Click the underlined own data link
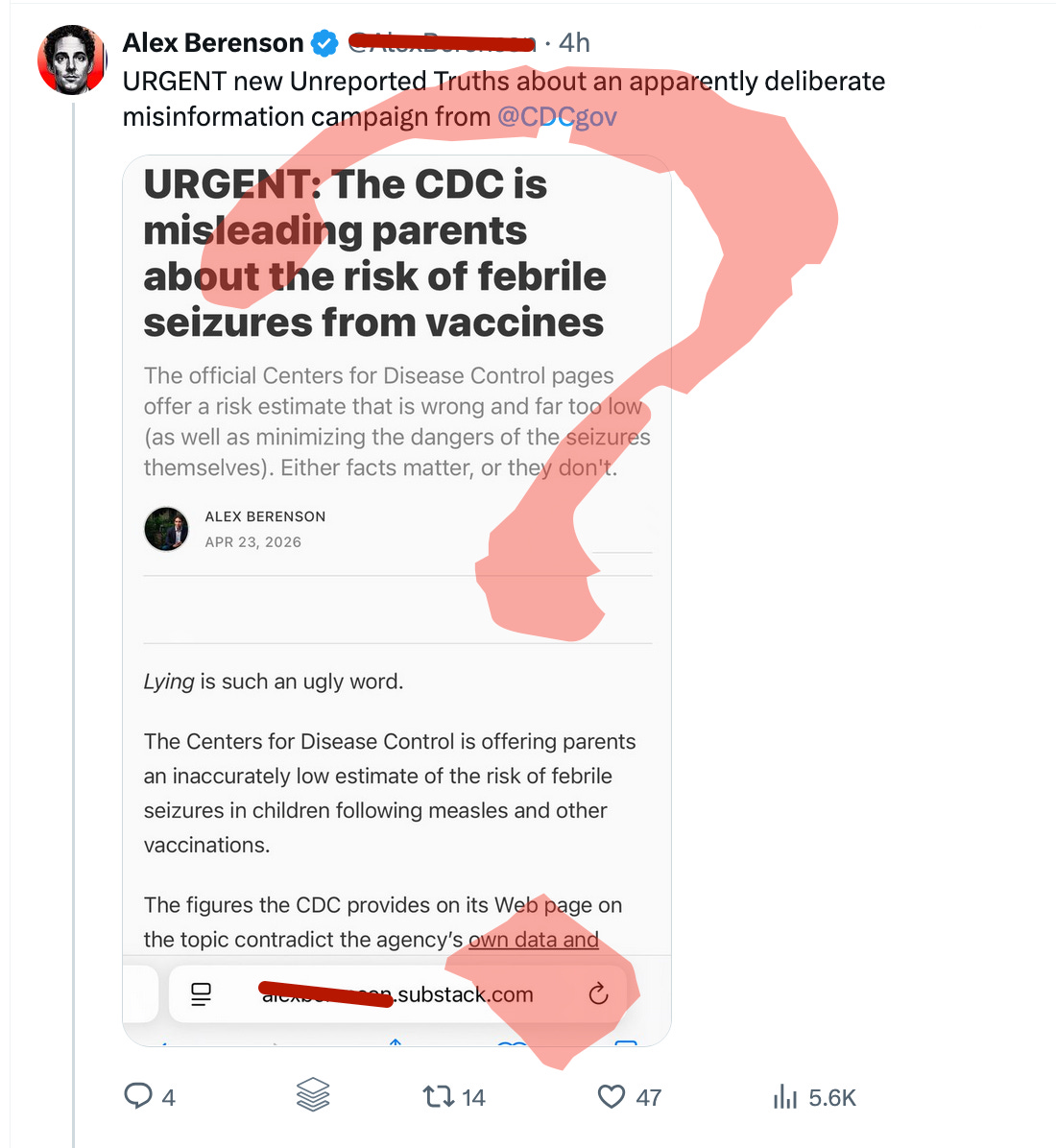The image size is (1056, 1148). pyautogui.click(x=536, y=939)
